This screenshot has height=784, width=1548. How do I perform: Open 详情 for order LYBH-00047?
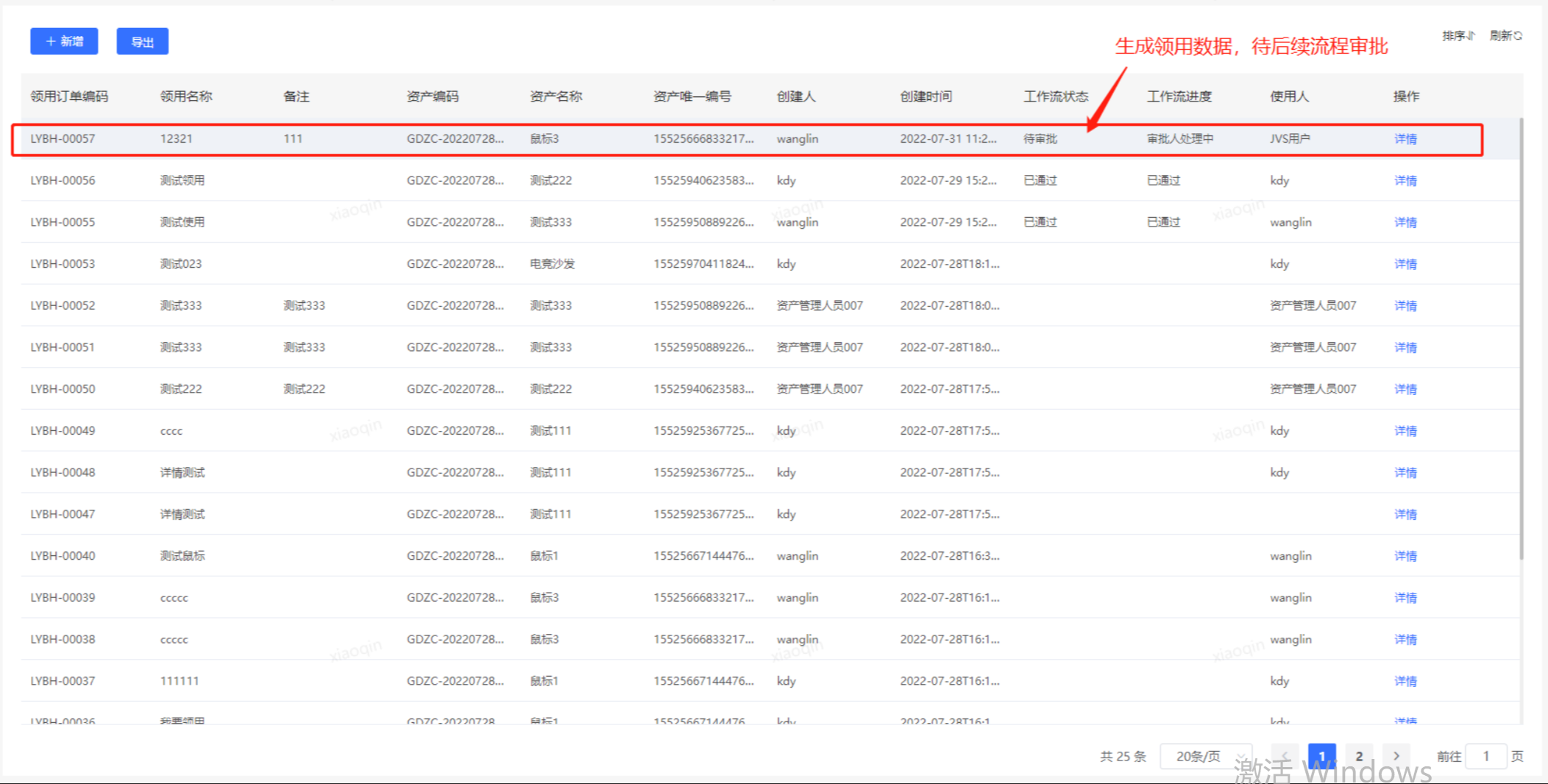click(1405, 514)
